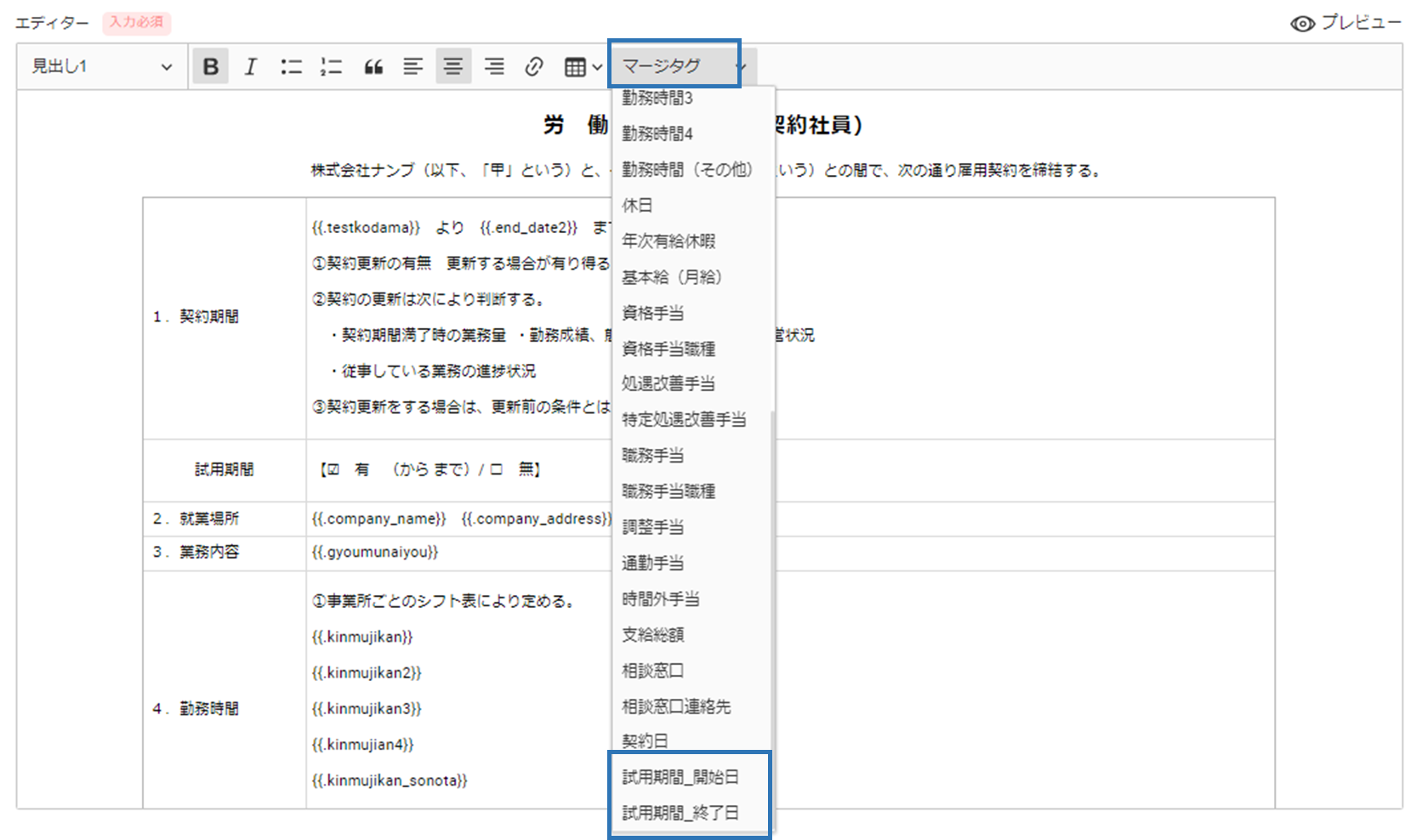This screenshot has width=1422, height=840.
Task: Click ・従事している業務の進捗状況 line
Action: (433, 371)
